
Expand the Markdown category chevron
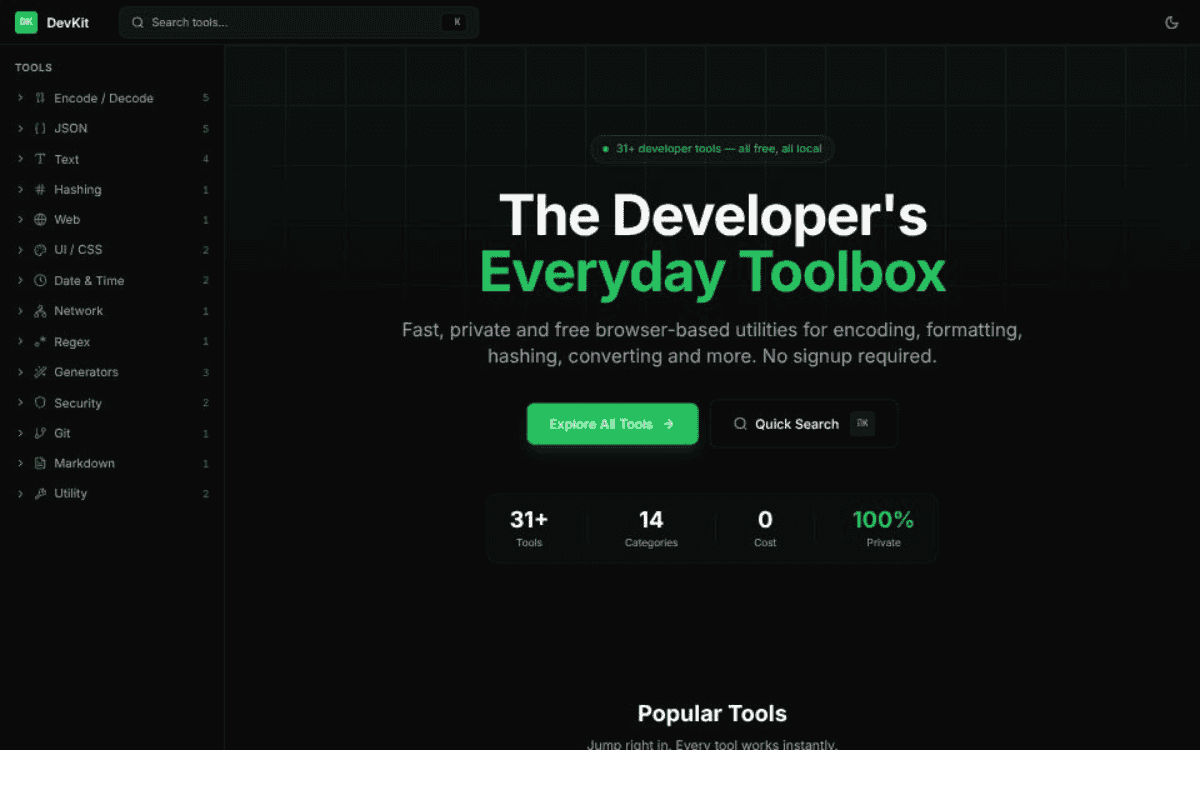click(20, 463)
